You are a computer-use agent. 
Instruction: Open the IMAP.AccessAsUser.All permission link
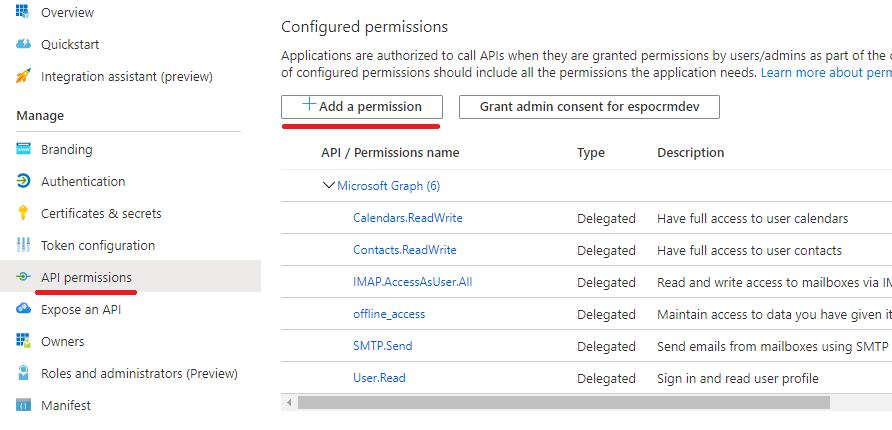[x=412, y=282]
